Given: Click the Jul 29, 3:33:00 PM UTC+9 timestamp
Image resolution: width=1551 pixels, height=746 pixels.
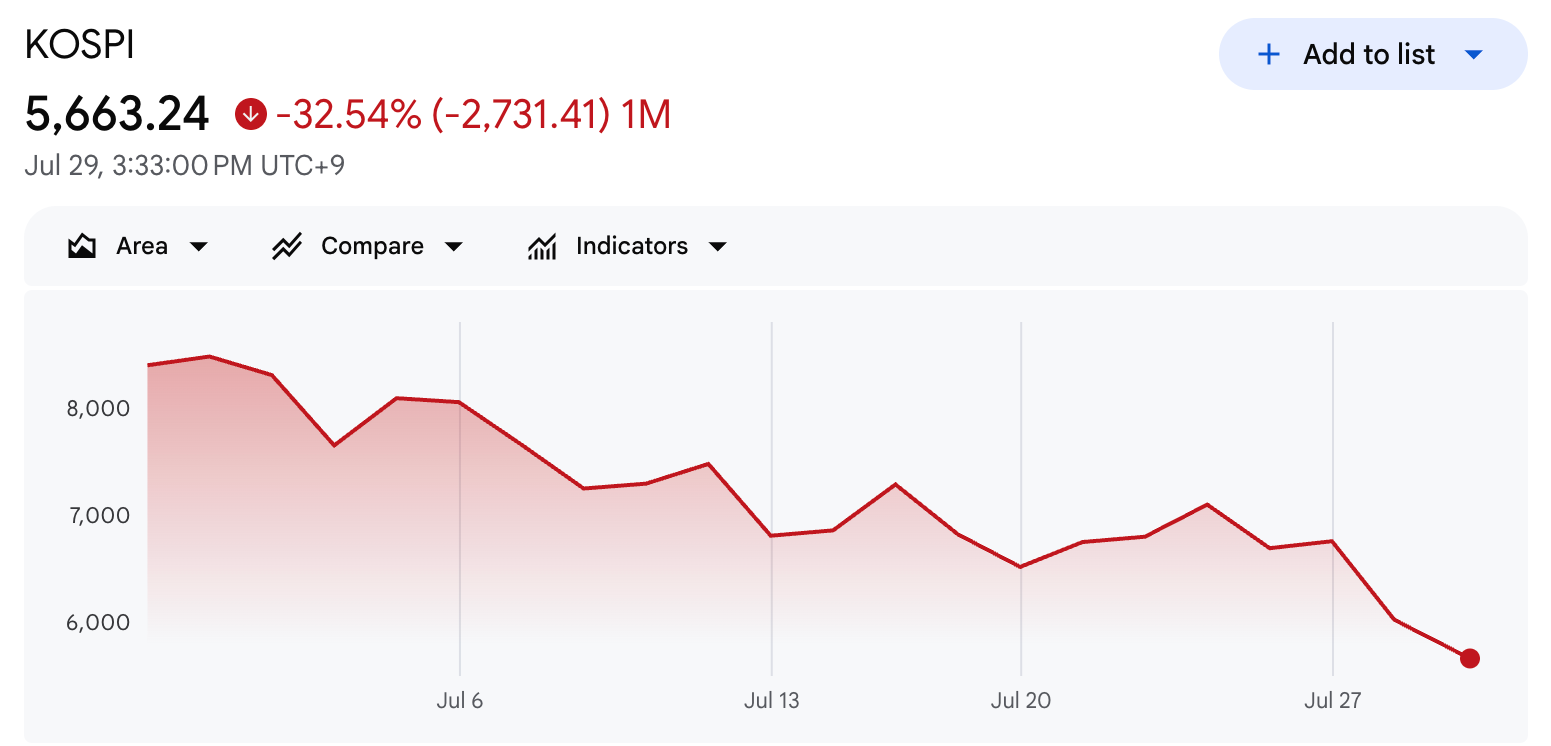Looking at the screenshot, I should coord(185,165).
